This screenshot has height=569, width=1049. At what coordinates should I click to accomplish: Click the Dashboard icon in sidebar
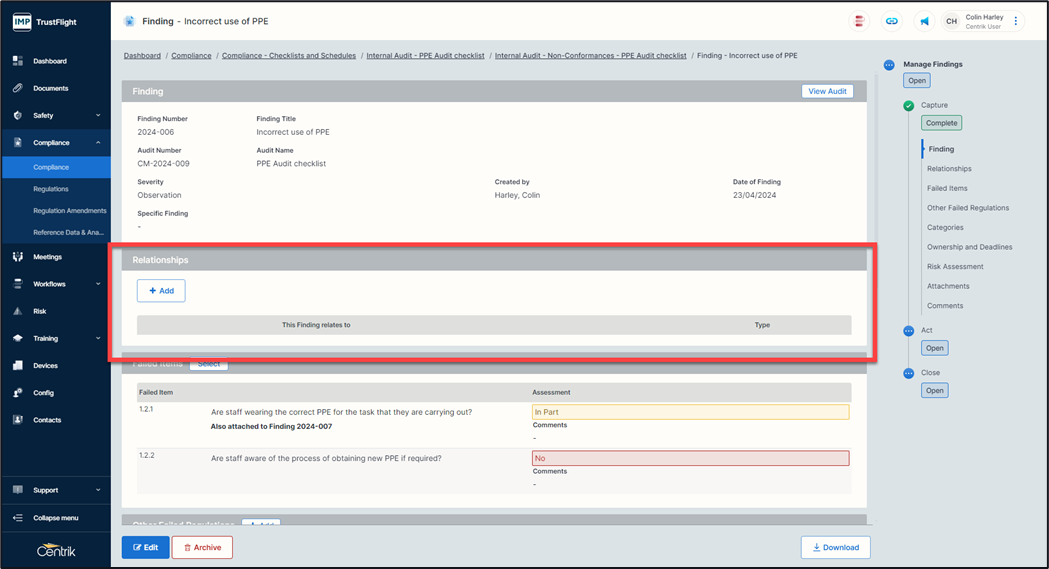18,61
